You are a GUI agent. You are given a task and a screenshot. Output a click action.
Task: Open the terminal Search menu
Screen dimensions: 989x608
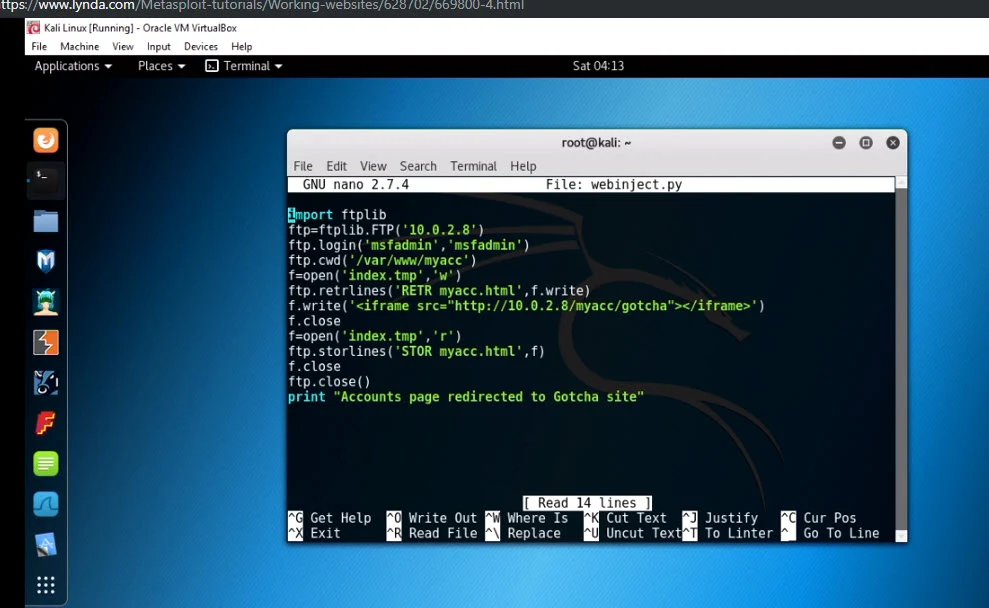tap(418, 166)
